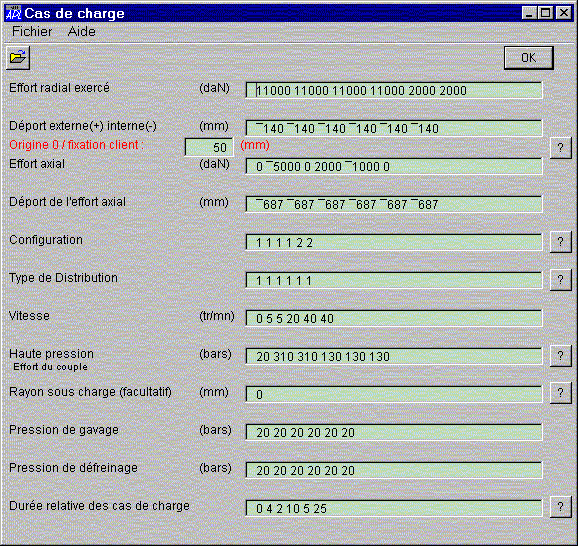This screenshot has height=546, width=578.
Task: Select the Déport de l'effort axial field
Action: pos(394,204)
